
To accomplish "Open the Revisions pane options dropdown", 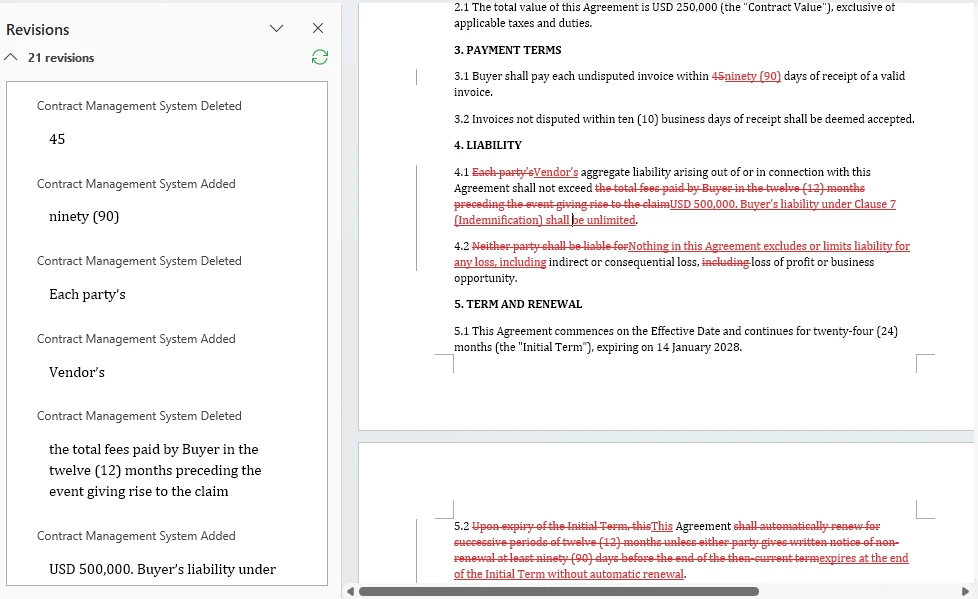I will click(x=276, y=28).
